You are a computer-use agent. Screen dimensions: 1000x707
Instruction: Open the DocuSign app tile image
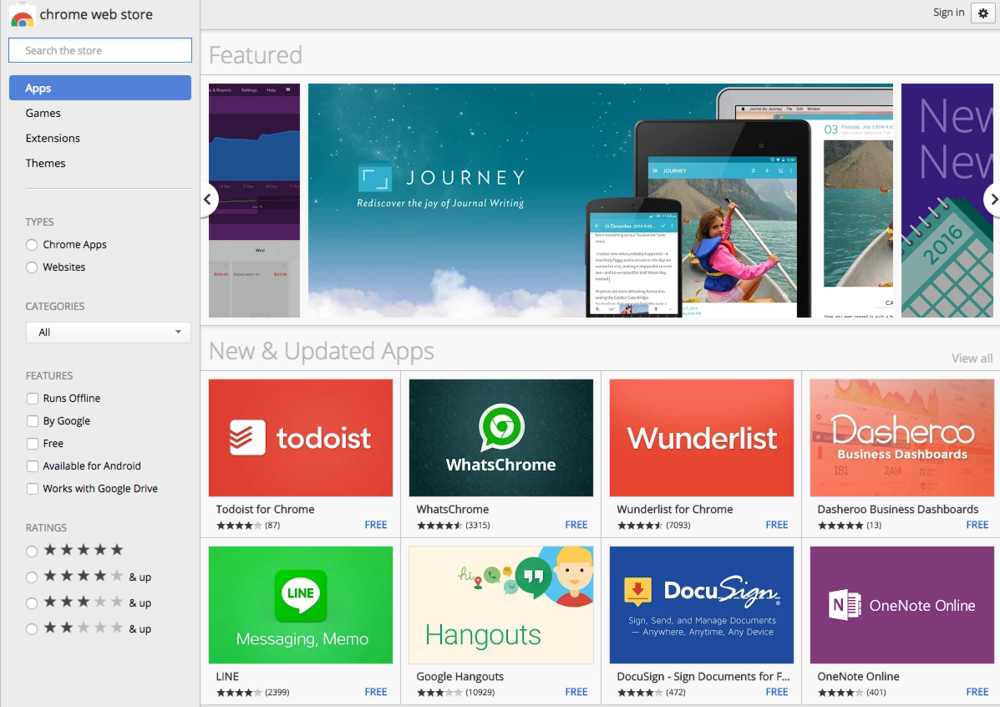pyautogui.click(x=702, y=605)
